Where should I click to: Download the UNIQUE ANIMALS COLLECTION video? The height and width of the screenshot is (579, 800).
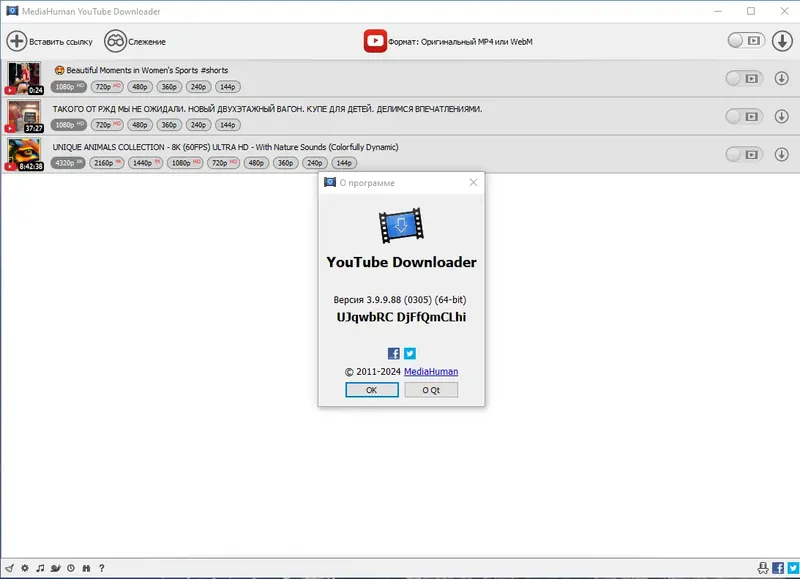point(782,154)
